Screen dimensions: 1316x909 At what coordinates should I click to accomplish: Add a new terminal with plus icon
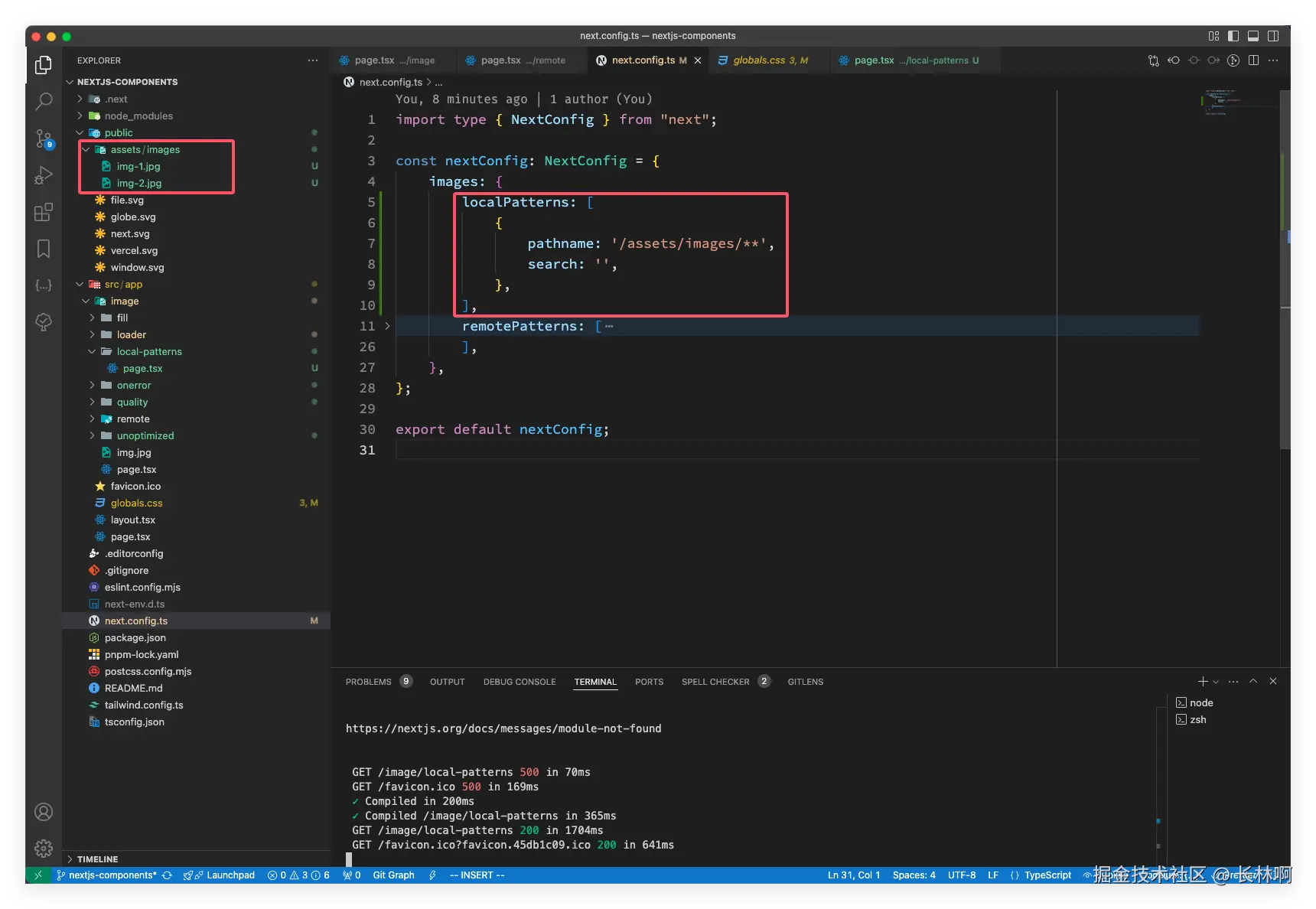[1202, 682]
